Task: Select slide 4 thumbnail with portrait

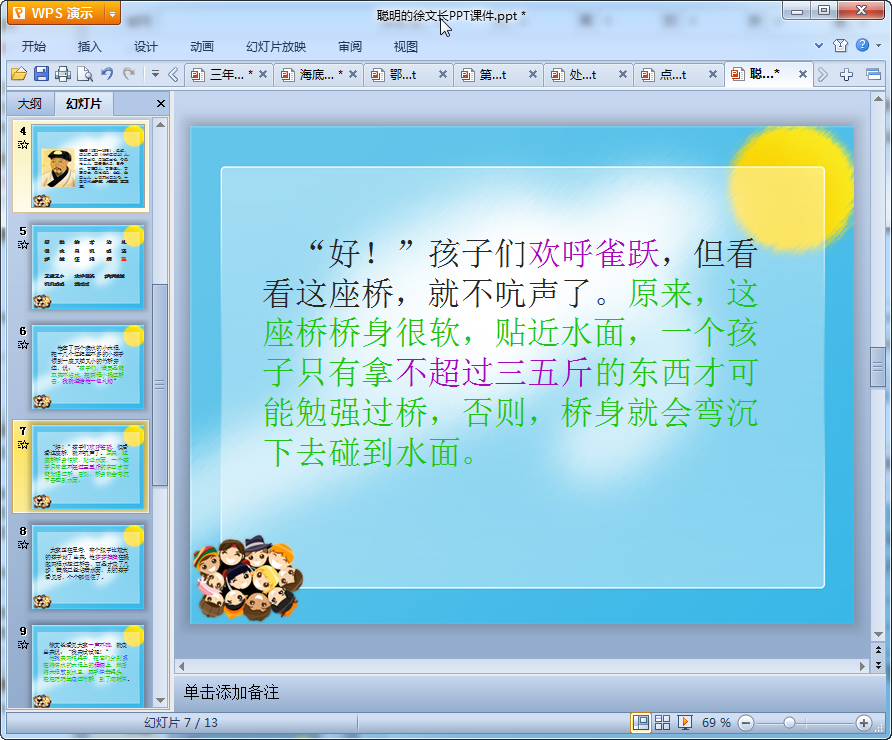Action: coord(88,166)
